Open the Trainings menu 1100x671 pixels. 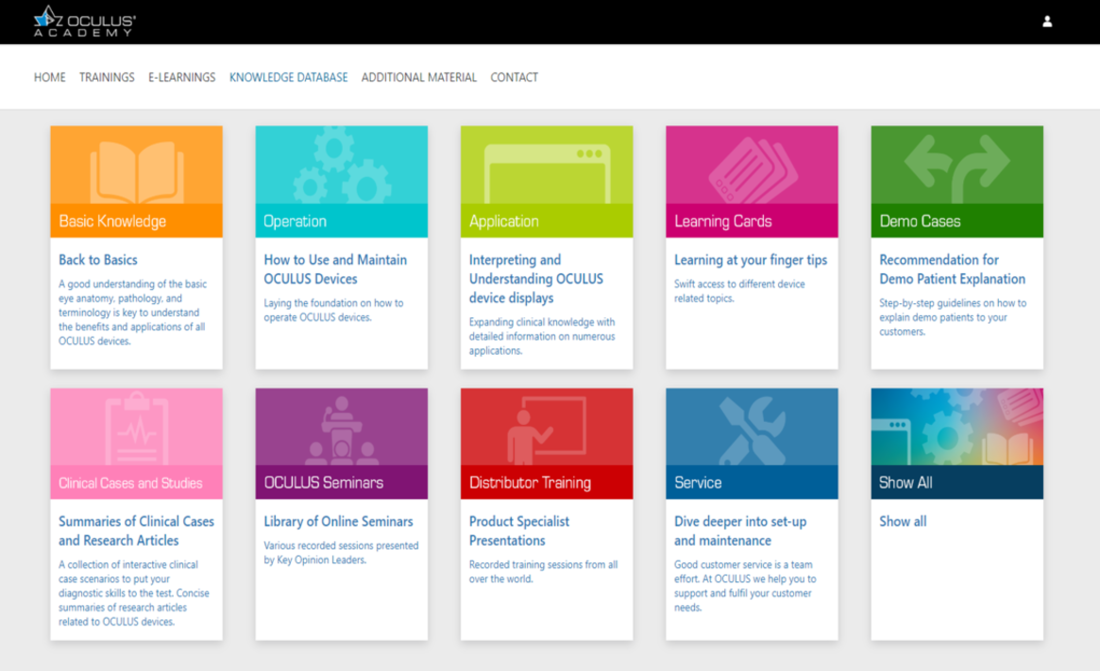pyautogui.click(x=107, y=77)
